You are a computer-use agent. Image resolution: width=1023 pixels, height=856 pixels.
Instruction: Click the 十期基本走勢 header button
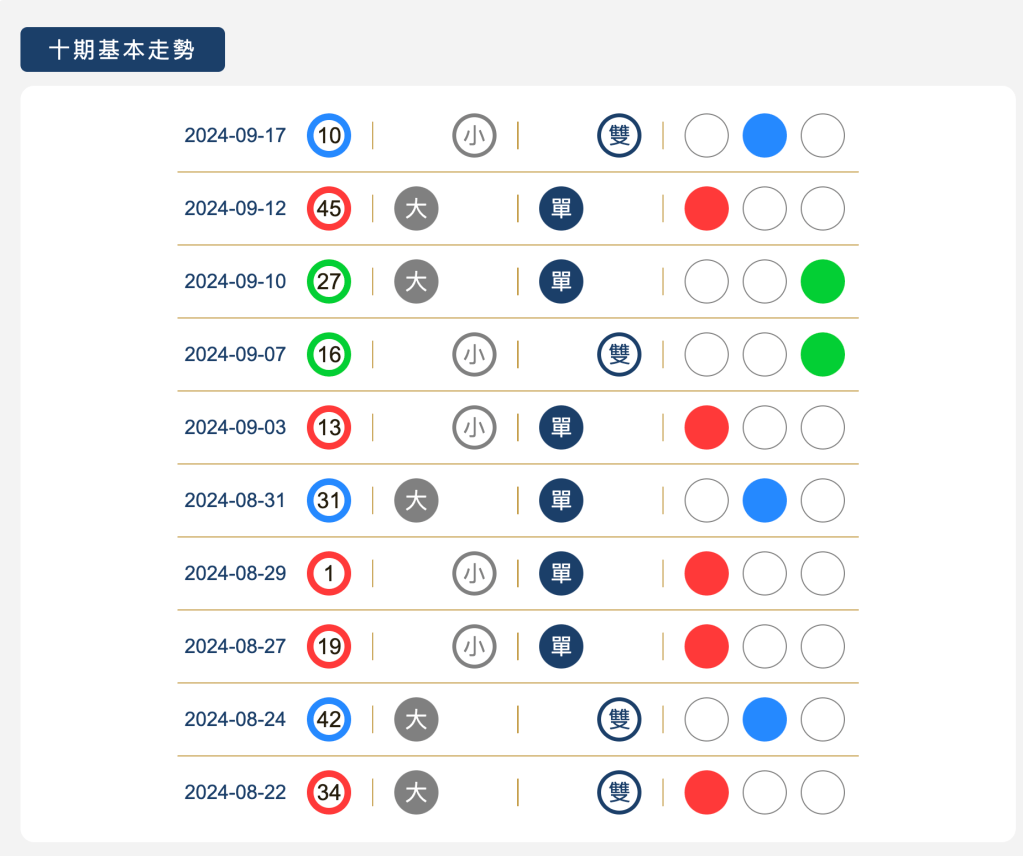(x=122, y=50)
